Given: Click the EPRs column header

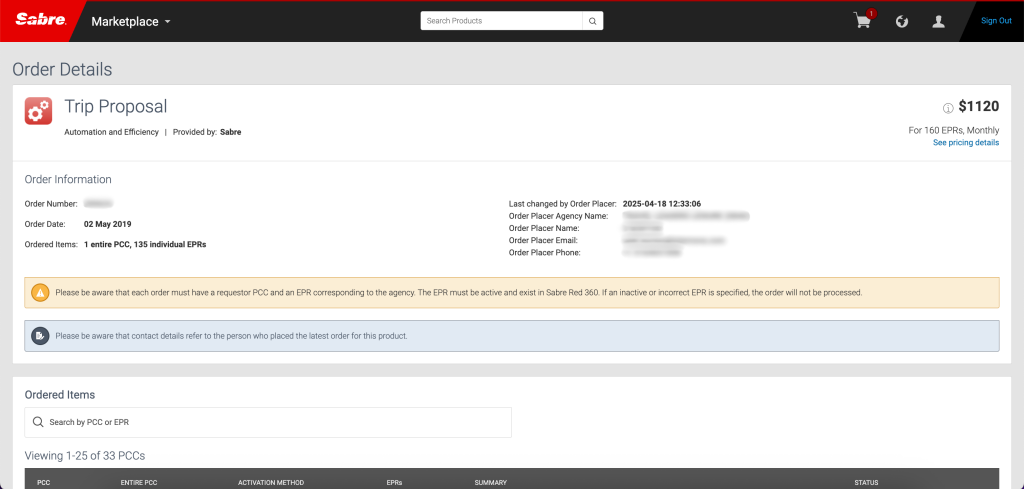Looking at the screenshot, I should pos(394,482).
